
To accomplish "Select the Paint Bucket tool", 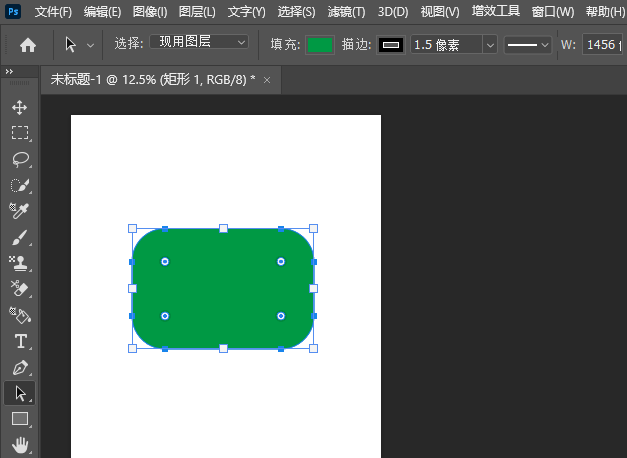I will 20,315.
